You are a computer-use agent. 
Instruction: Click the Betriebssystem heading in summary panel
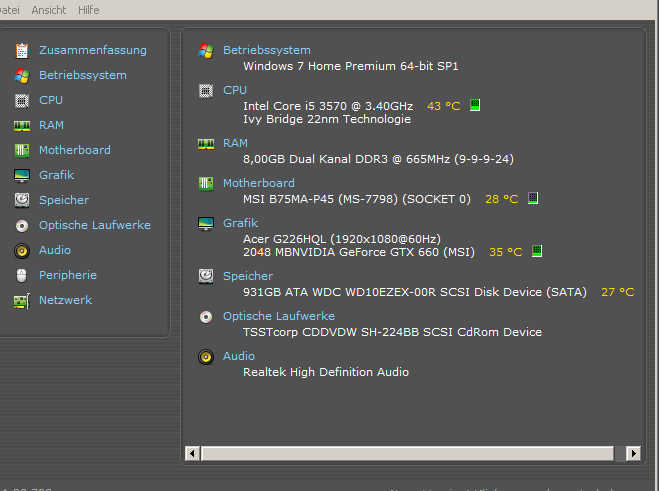point(266,50)
